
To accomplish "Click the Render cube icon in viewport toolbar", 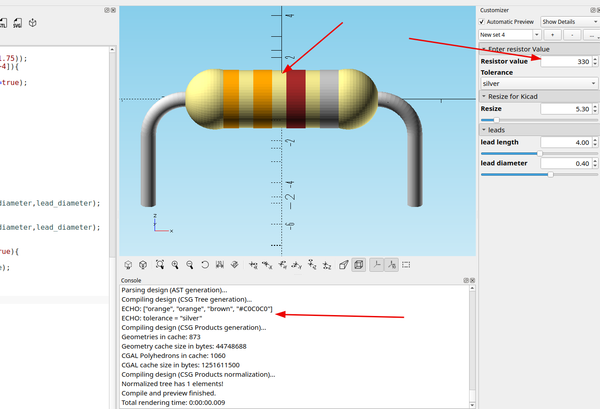I will (x=143, y=265).
